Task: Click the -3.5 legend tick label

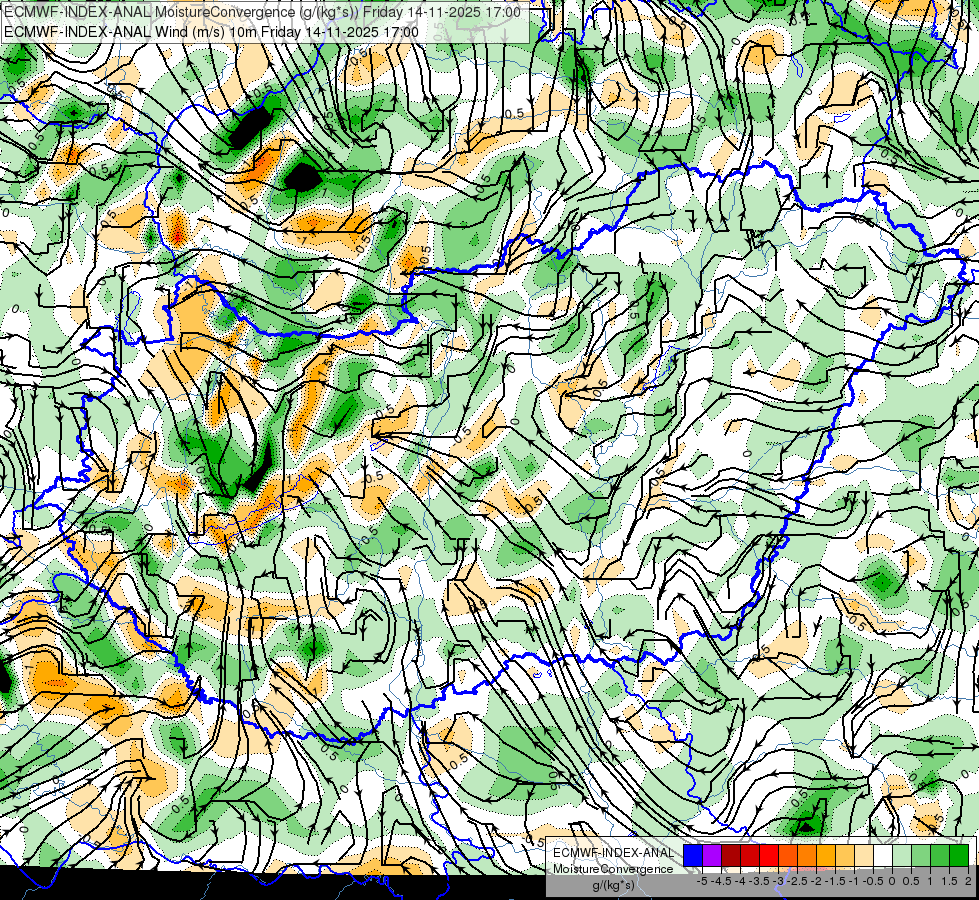Action: coord(759,881)
